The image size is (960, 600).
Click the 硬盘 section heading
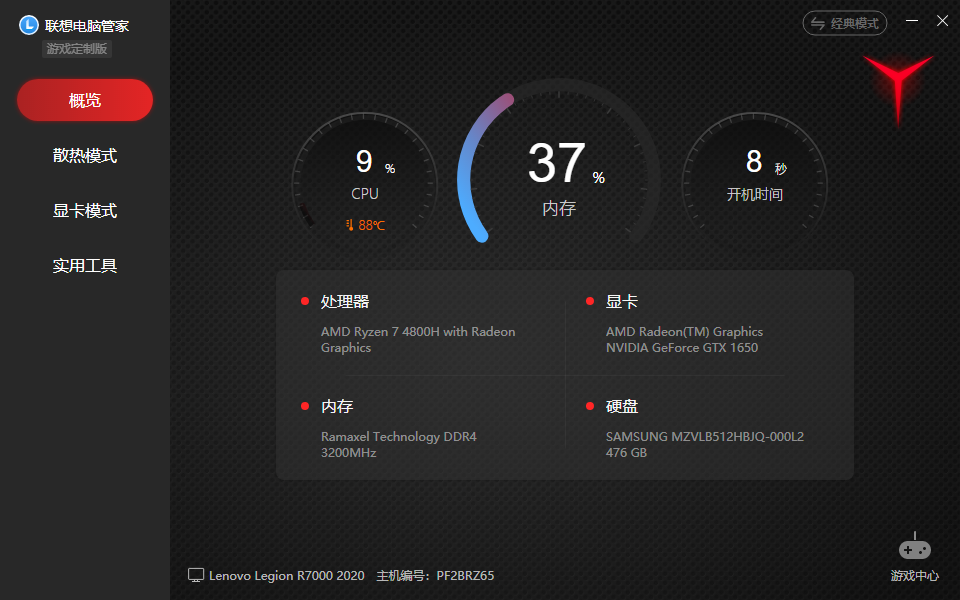[621, 406]
